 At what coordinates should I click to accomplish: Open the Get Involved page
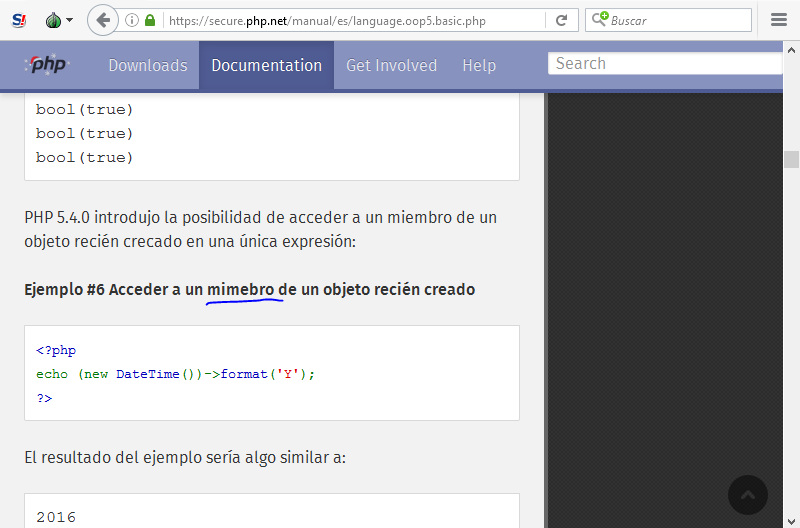click(x=391, y=65)
